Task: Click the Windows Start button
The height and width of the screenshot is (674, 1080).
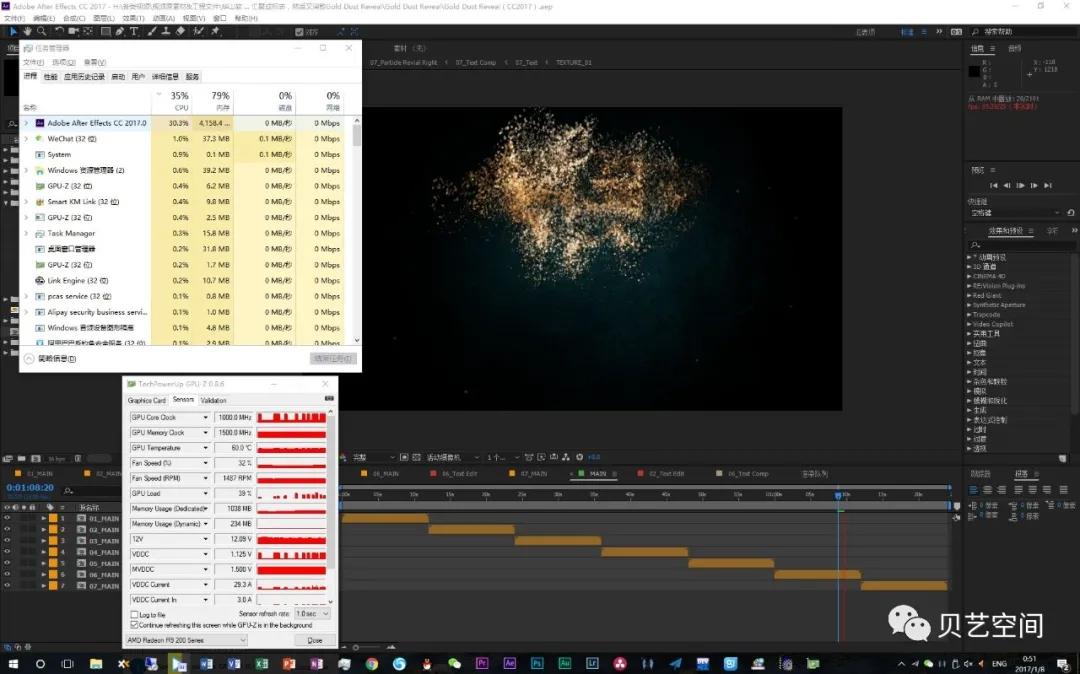Action: tap(13, 663)
